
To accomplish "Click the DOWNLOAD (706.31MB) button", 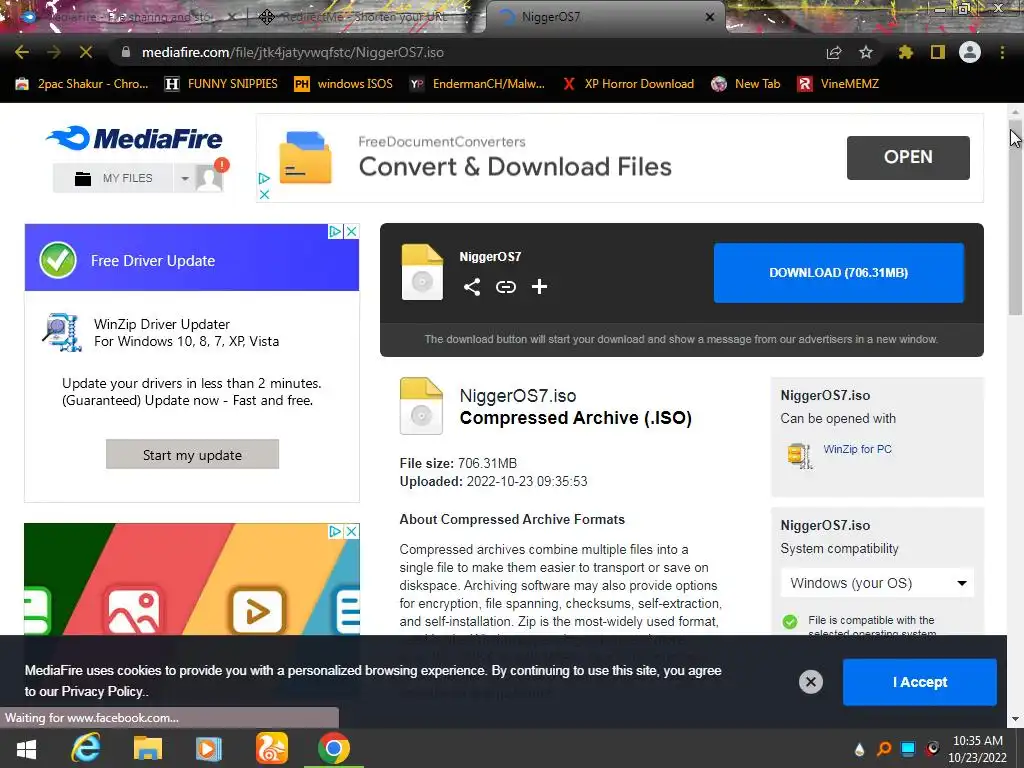I will (x=839, y=273).
